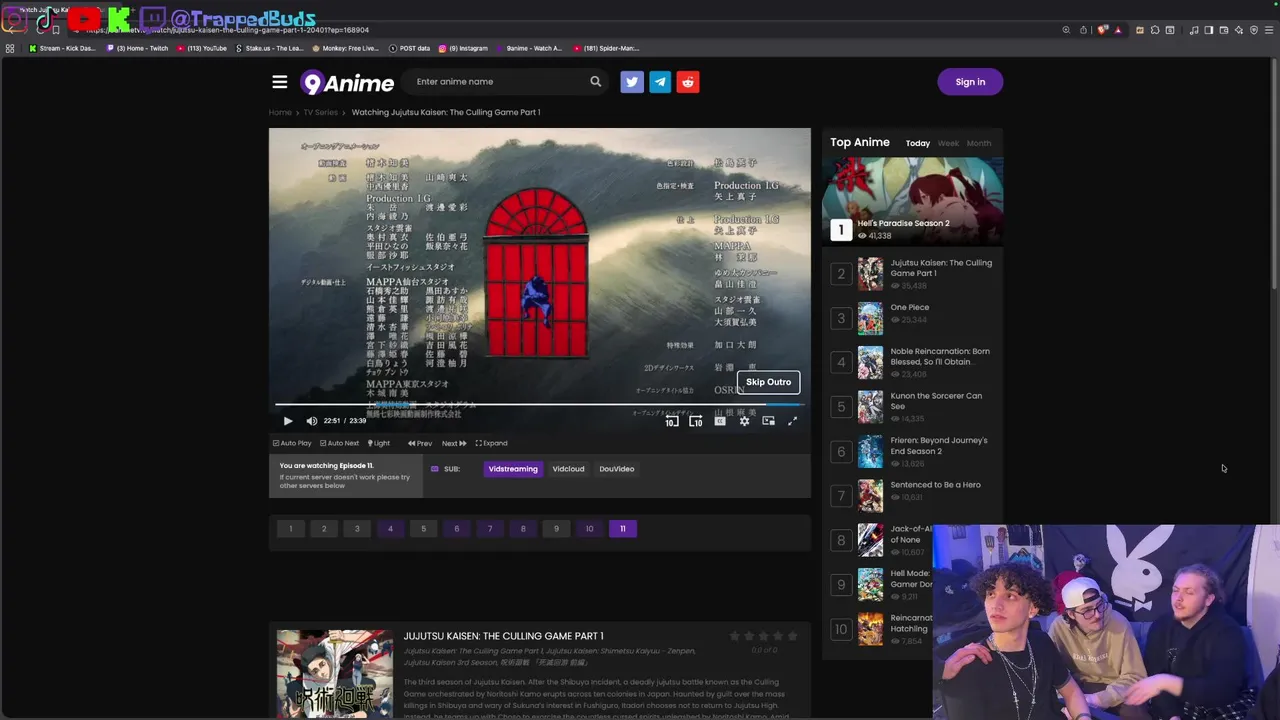This screenshot has height=720, width=1280.
Task: Enter fullscreen mode
Action: pyautogui.click(x=792, y=421)
